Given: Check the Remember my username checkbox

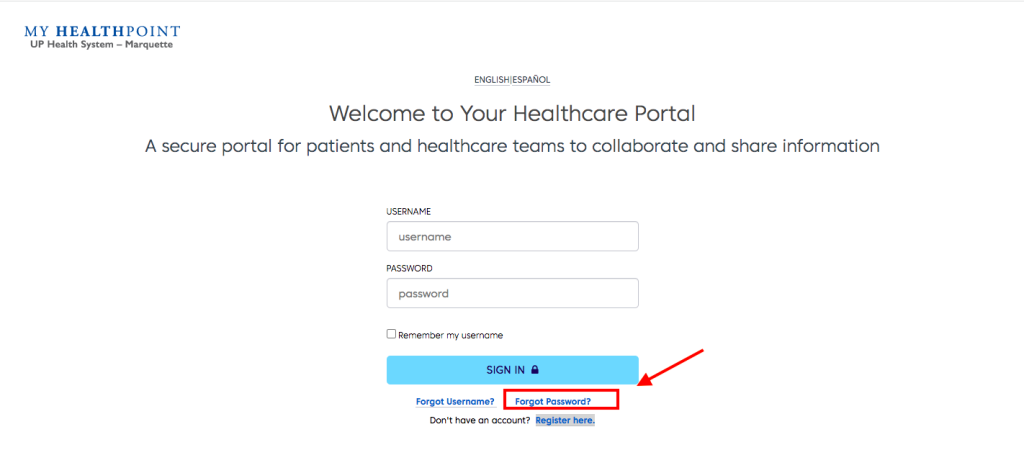Looking at the screenshot, I should pyautogui.click(x=391, y=334).
